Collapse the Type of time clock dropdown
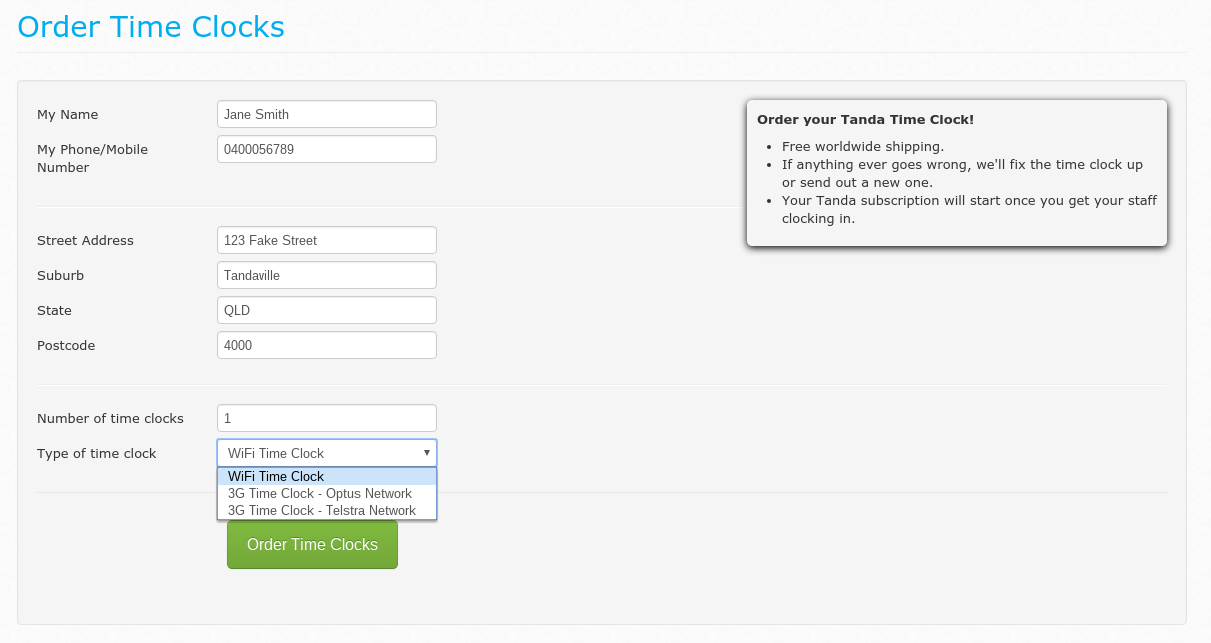The width and height of the screenshot is (1211, 643). (327, 453)
